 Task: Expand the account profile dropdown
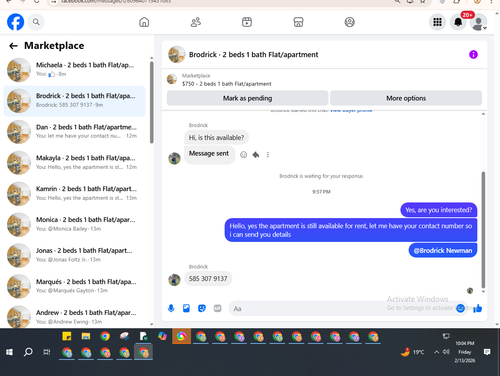[479, 22]
